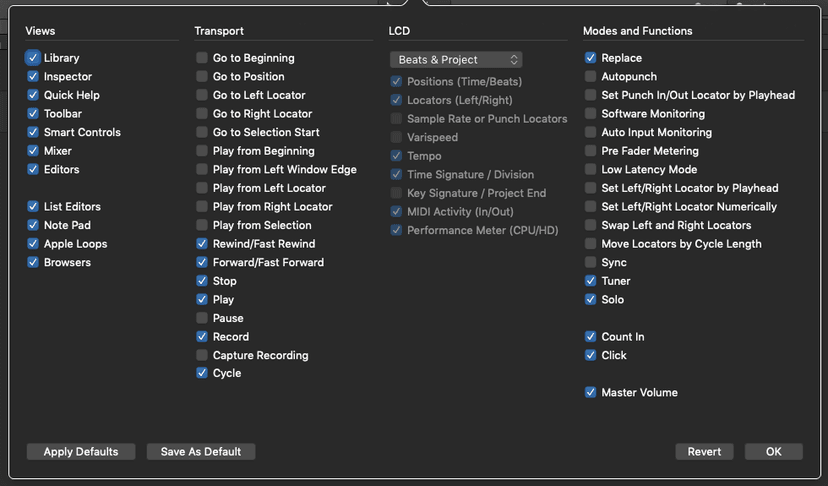Uncheck the Tuner checkbox
The width and height of the screenshot is (828, 486).
590,281
